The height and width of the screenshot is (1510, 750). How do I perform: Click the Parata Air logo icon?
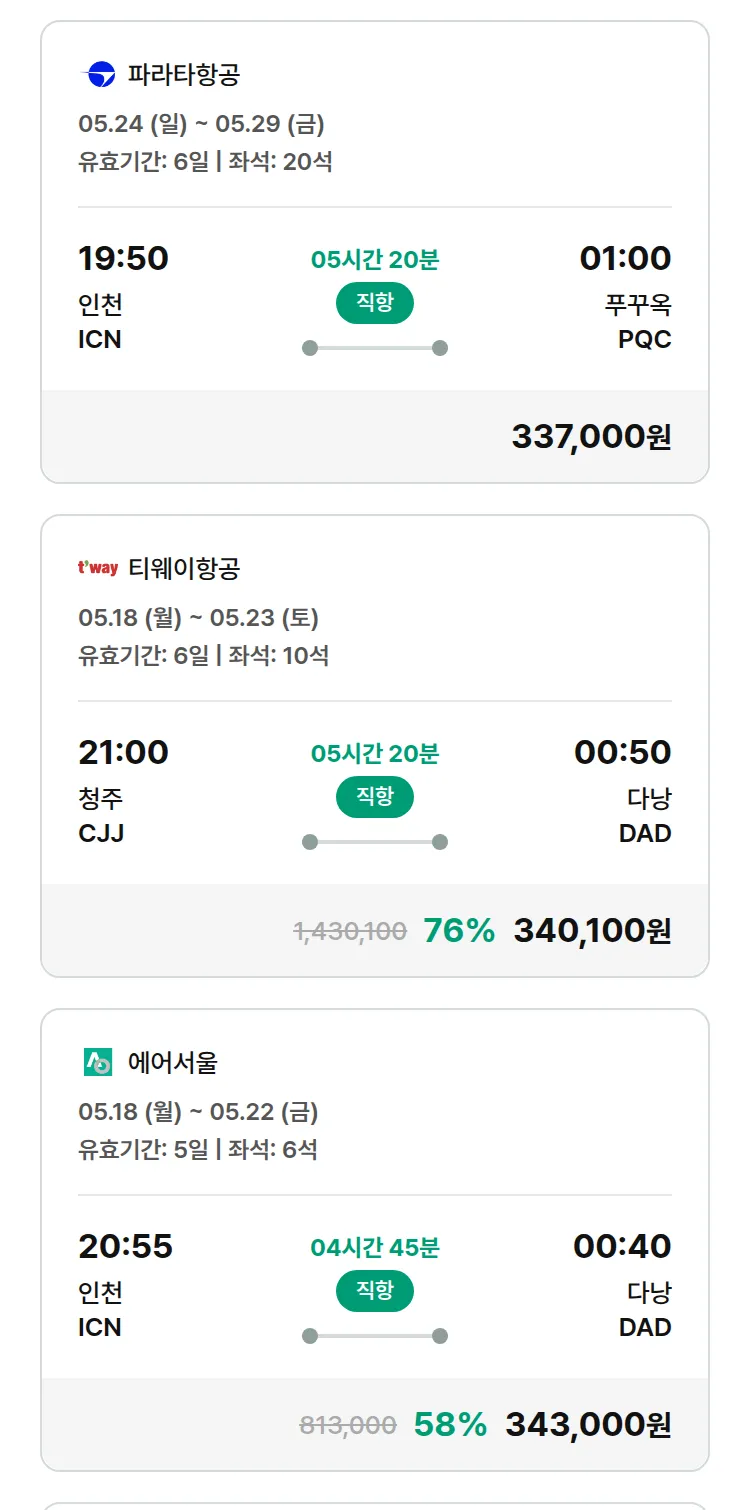click(x=101, y=74)
